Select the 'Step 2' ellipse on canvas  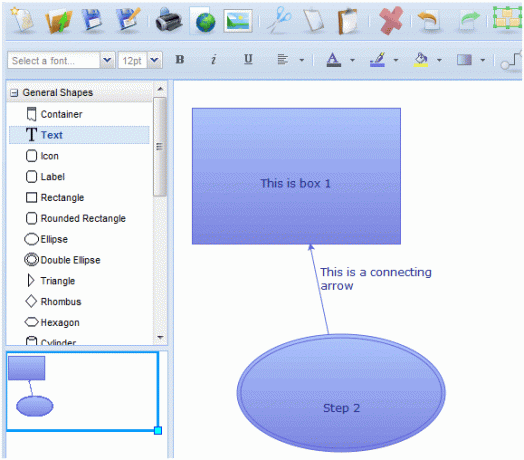[x=341, y=393]
